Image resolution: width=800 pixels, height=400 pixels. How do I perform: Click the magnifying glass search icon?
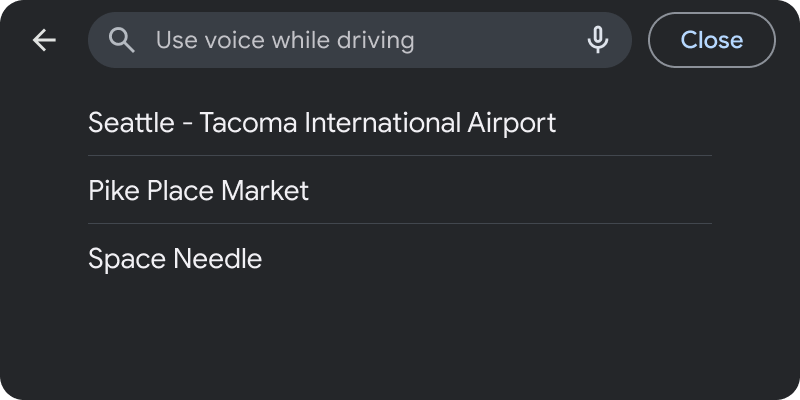point(122,40)
